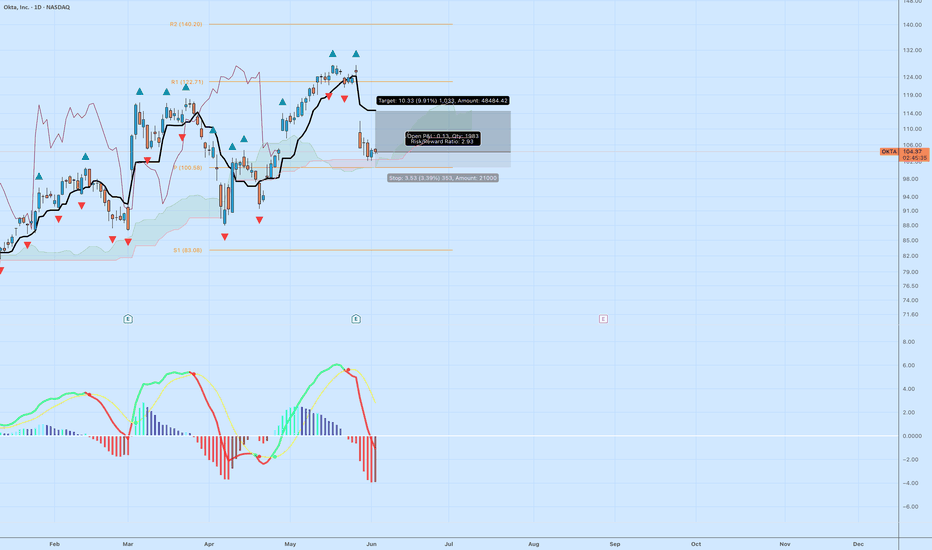This screenshot has width=932, height=550.
Task: Click the Open P&L Risk/Reward label
Action: tap(443, 139)
